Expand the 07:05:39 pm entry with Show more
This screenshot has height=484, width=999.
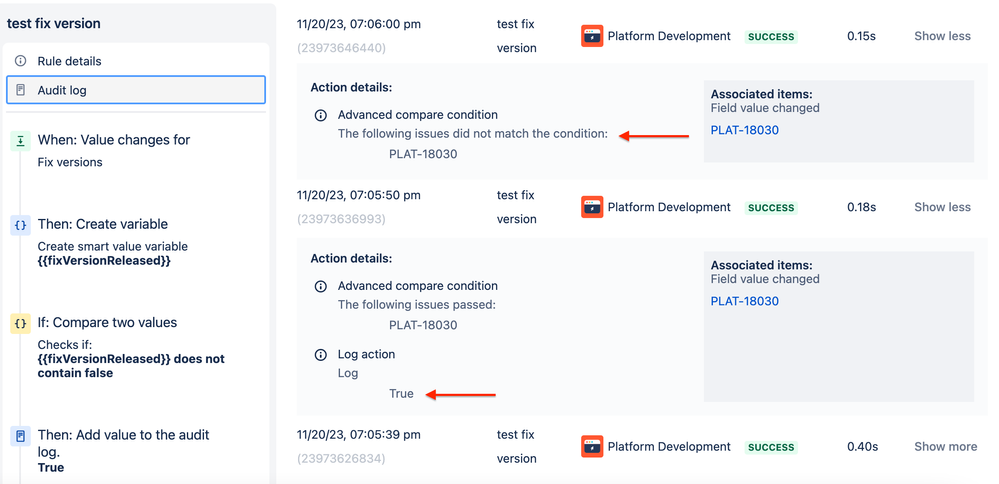(x=945, y=446)
